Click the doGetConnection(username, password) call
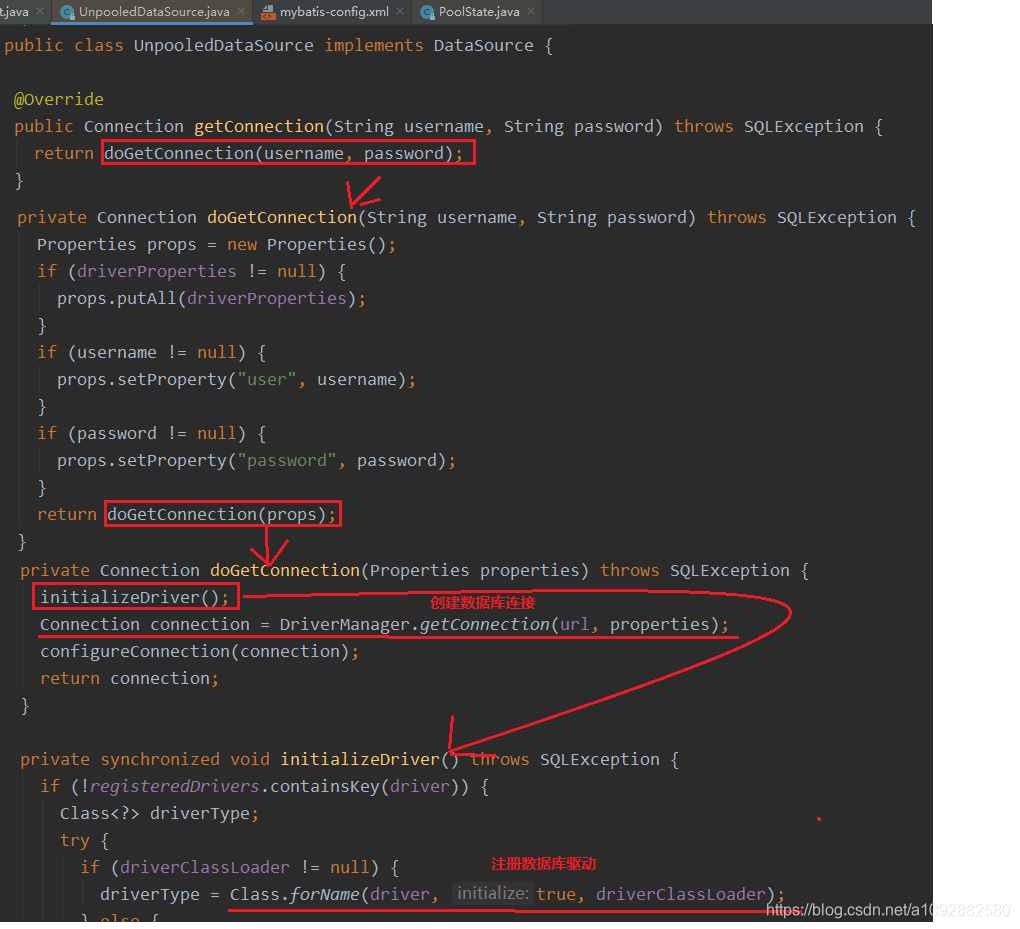This screenshot has height=929, width=1020. 283,153
